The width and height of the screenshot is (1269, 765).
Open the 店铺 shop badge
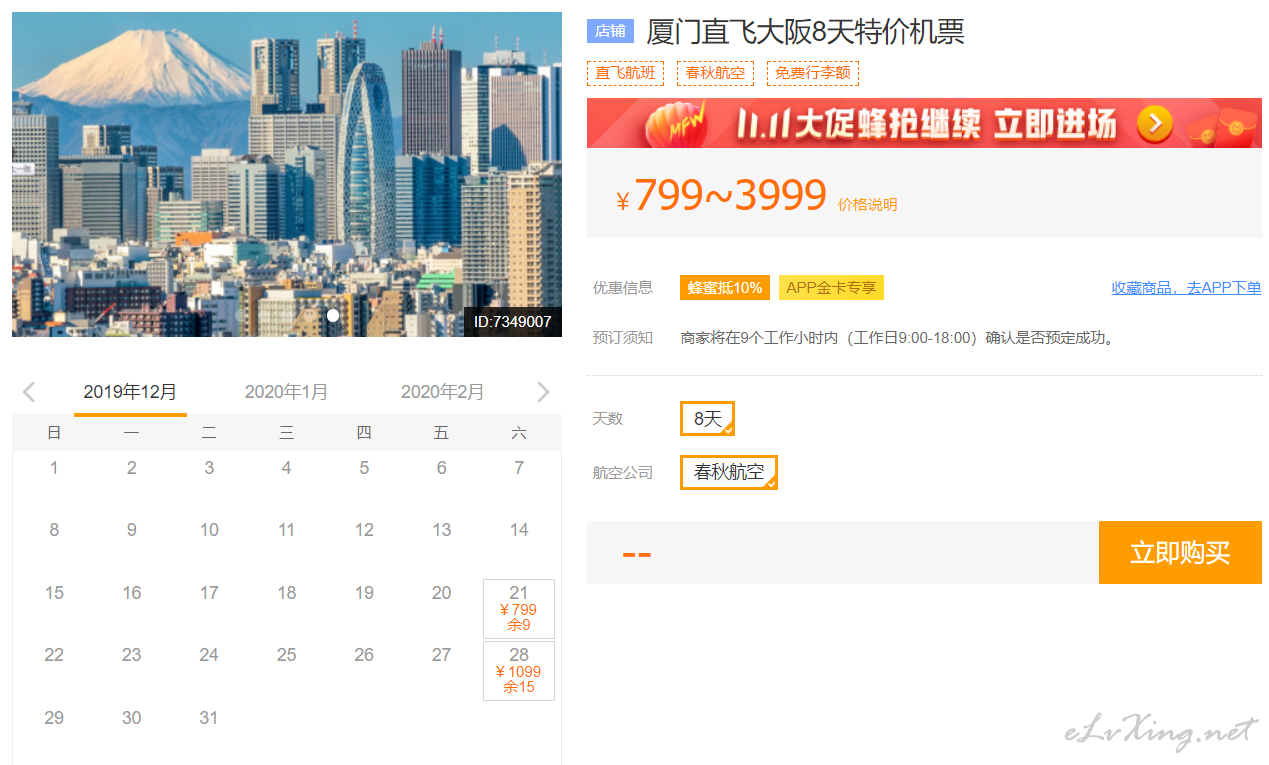pos(610,31)
